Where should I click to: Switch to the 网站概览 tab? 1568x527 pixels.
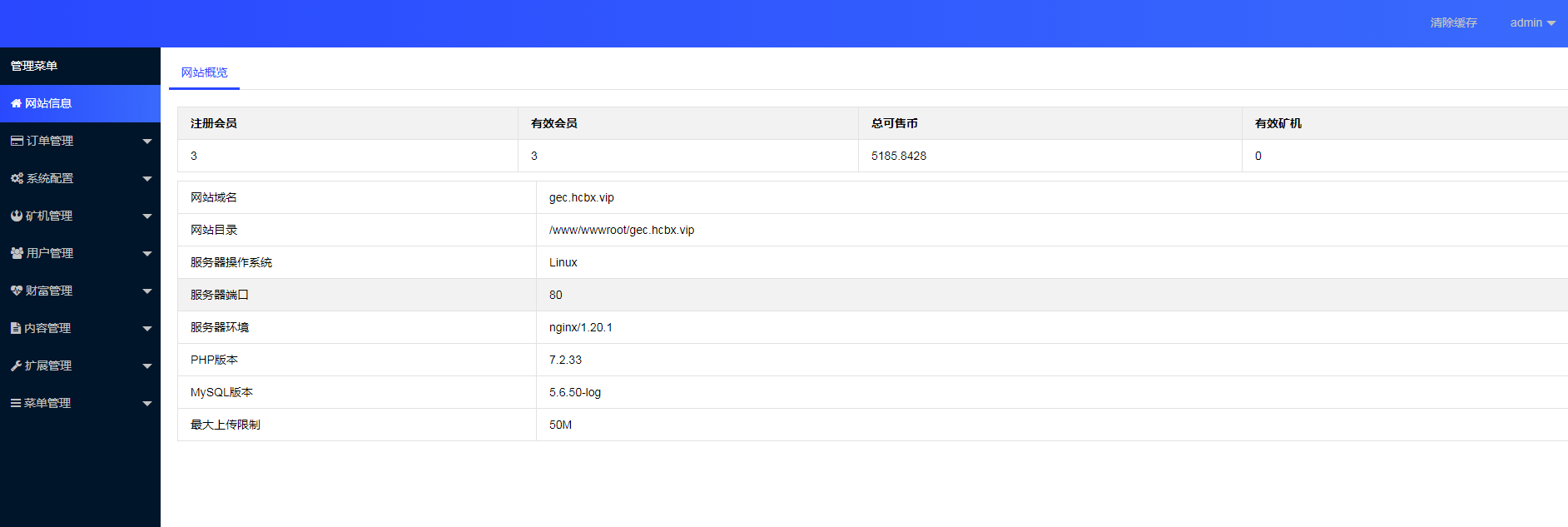coord(204,72)
